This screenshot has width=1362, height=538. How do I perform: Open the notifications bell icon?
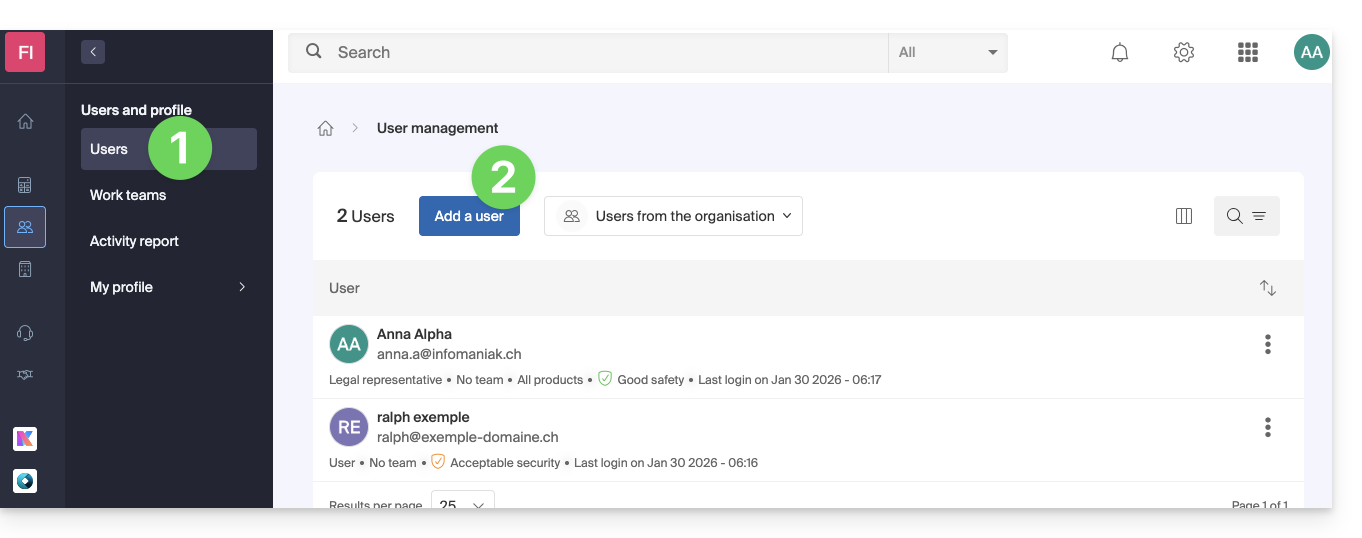click(x=1120, y=52)
